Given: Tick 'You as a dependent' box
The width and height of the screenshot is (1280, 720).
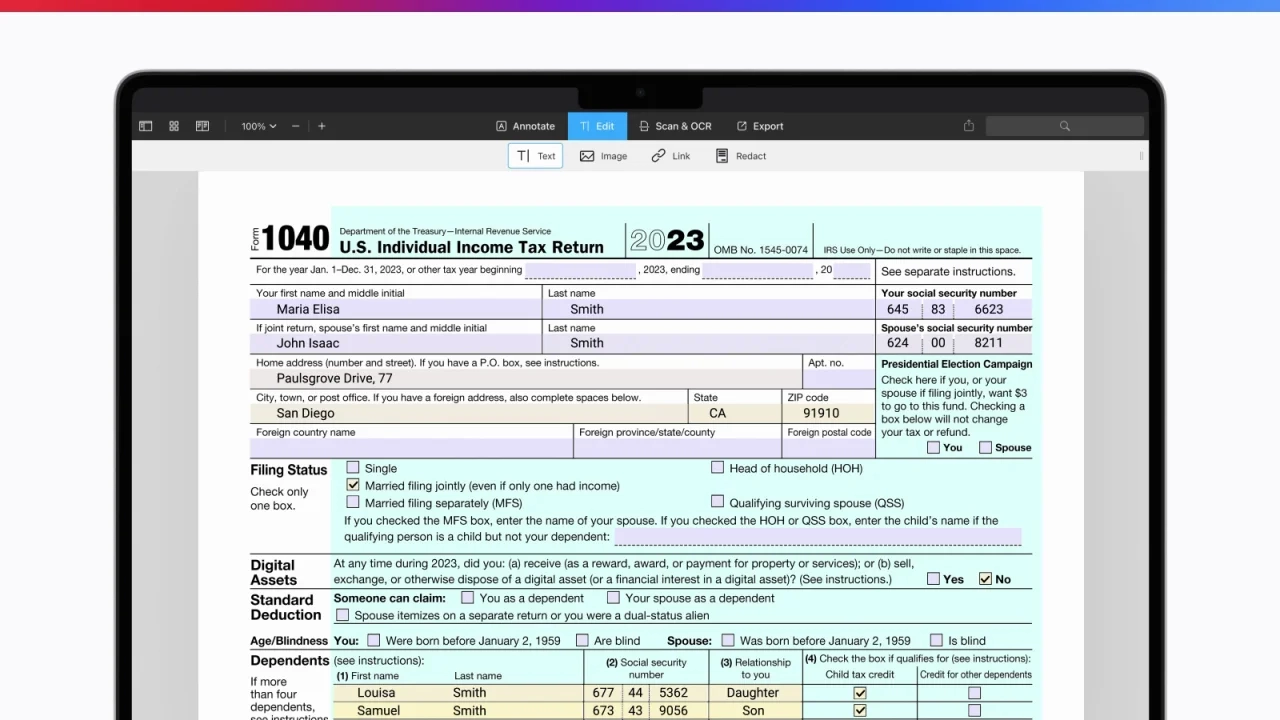Looking at the screenshot, I should 467,598.
